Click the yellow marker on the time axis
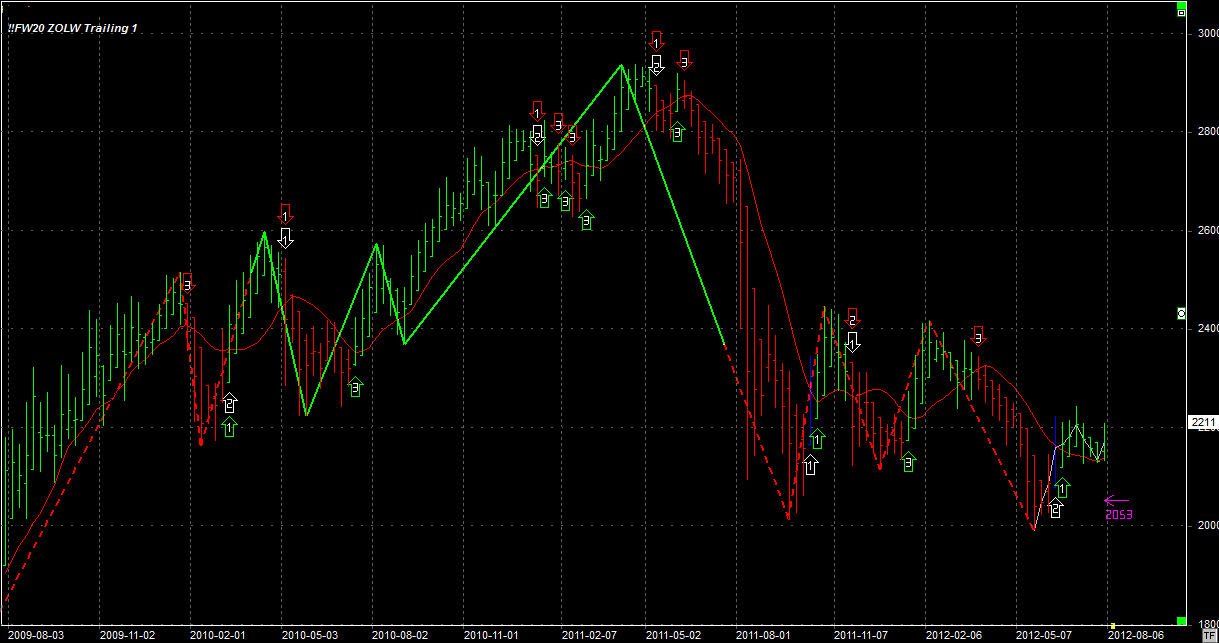The width and height of the screenshot is (1219, 643). point(1112,626)
